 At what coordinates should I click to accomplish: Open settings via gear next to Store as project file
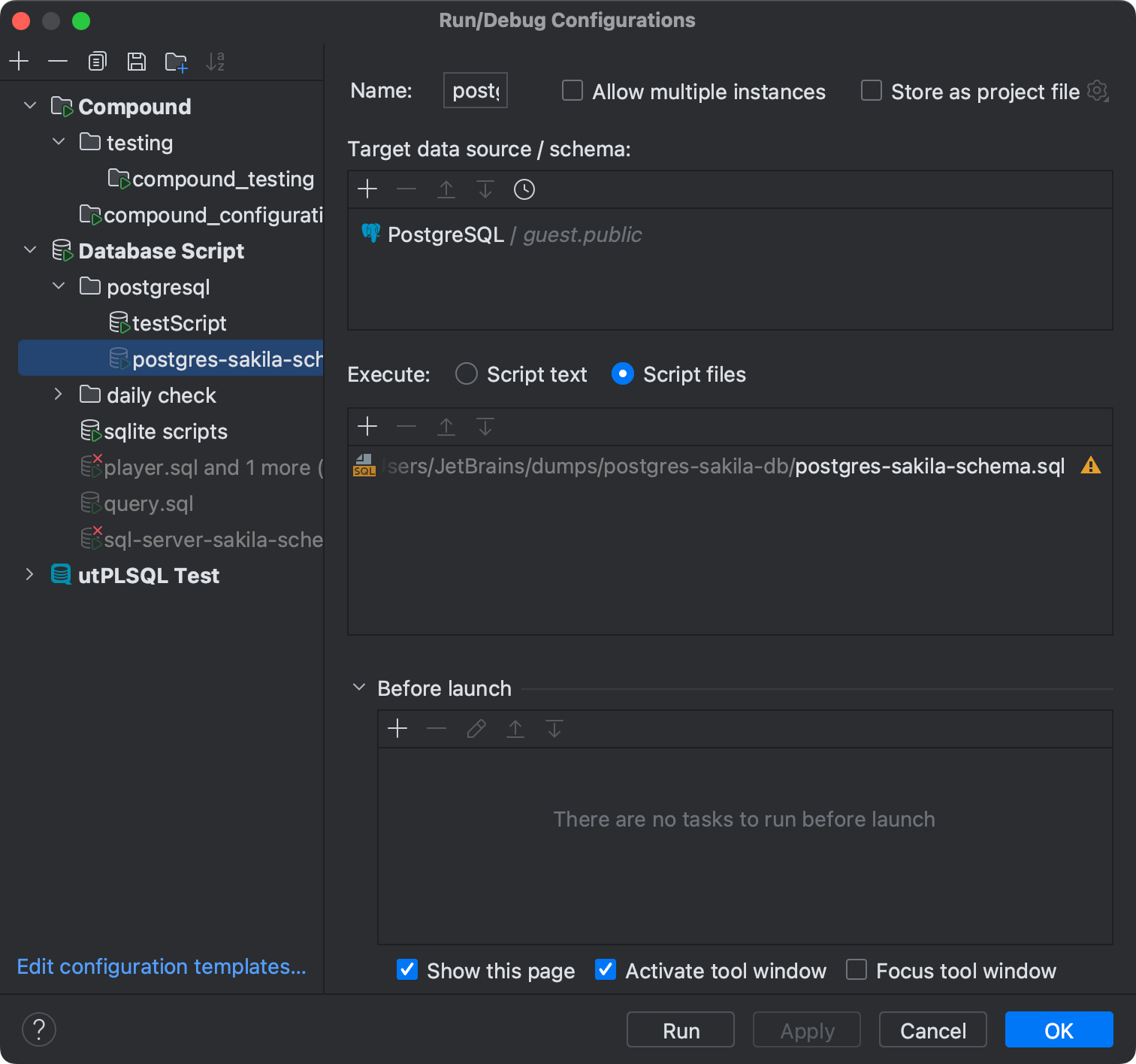click(1098, 90)
